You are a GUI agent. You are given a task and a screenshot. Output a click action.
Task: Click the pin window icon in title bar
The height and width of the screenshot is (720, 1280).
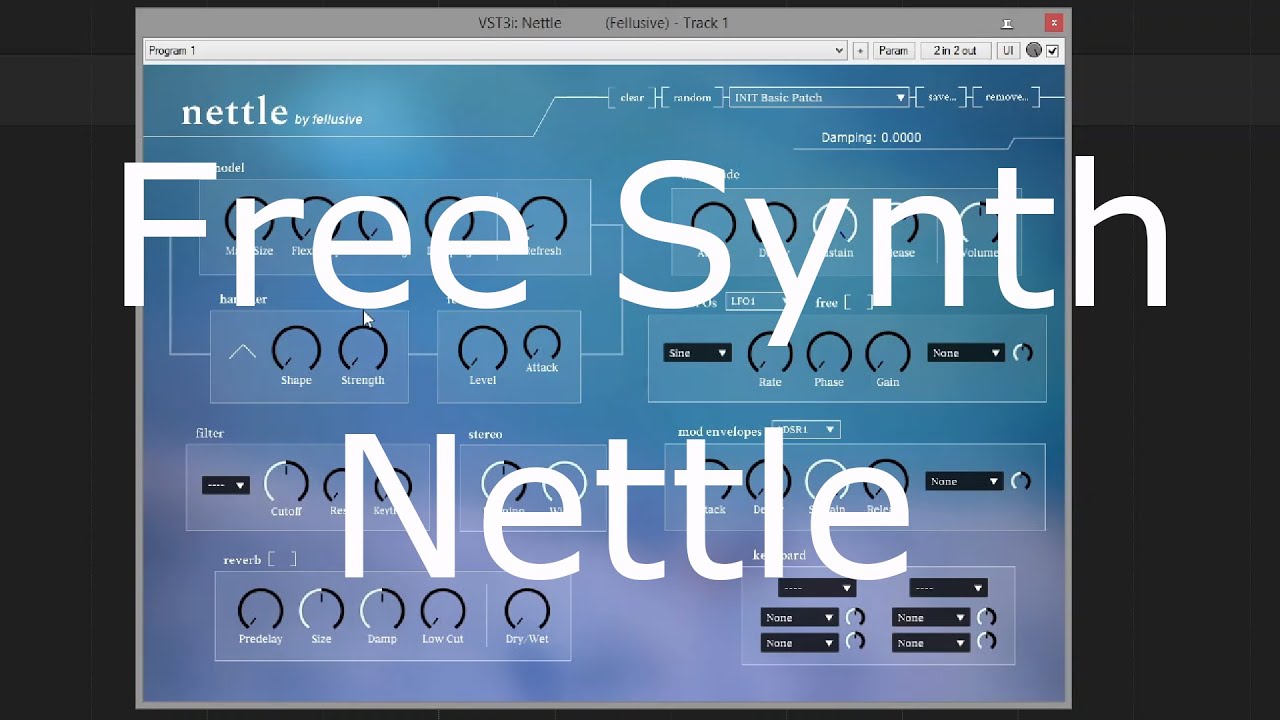click(x=1007, y=23)
